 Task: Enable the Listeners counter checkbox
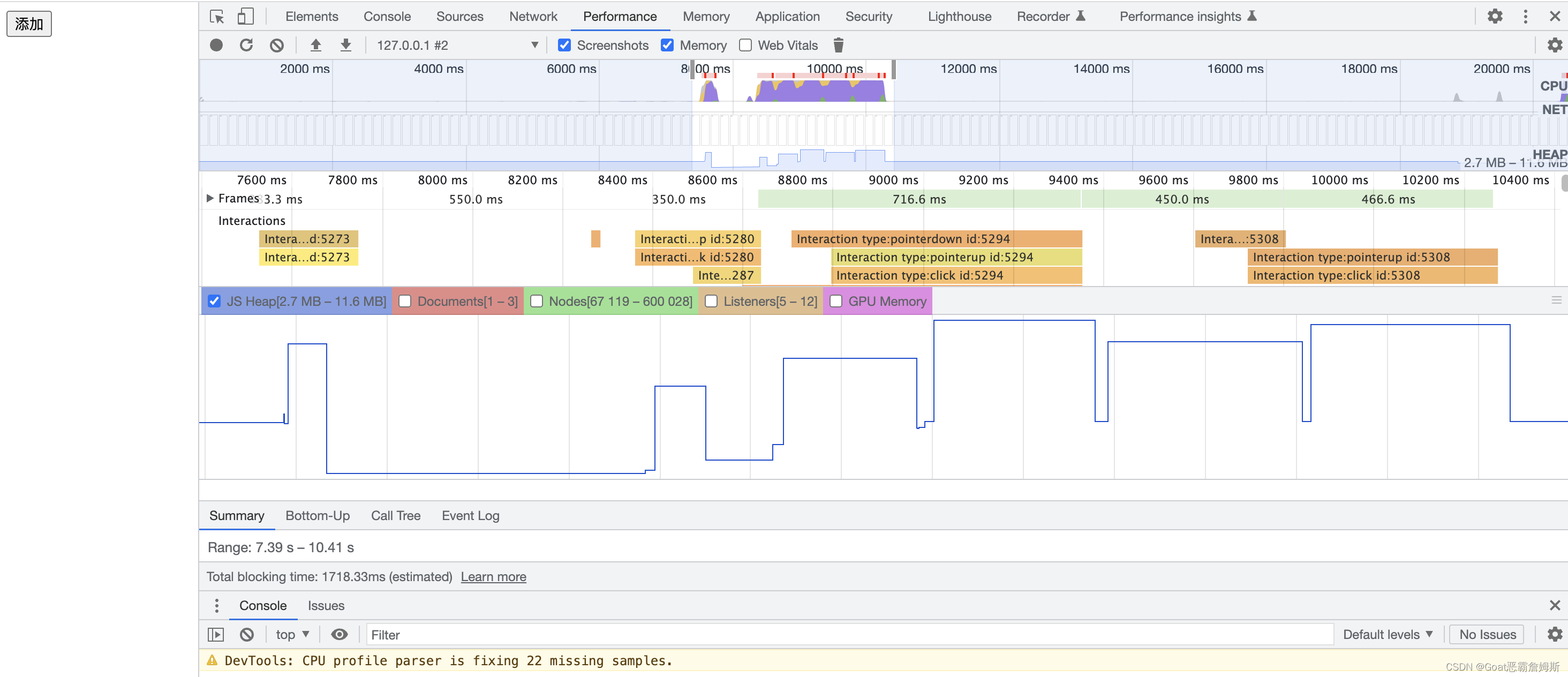click(x=711, y=302)
